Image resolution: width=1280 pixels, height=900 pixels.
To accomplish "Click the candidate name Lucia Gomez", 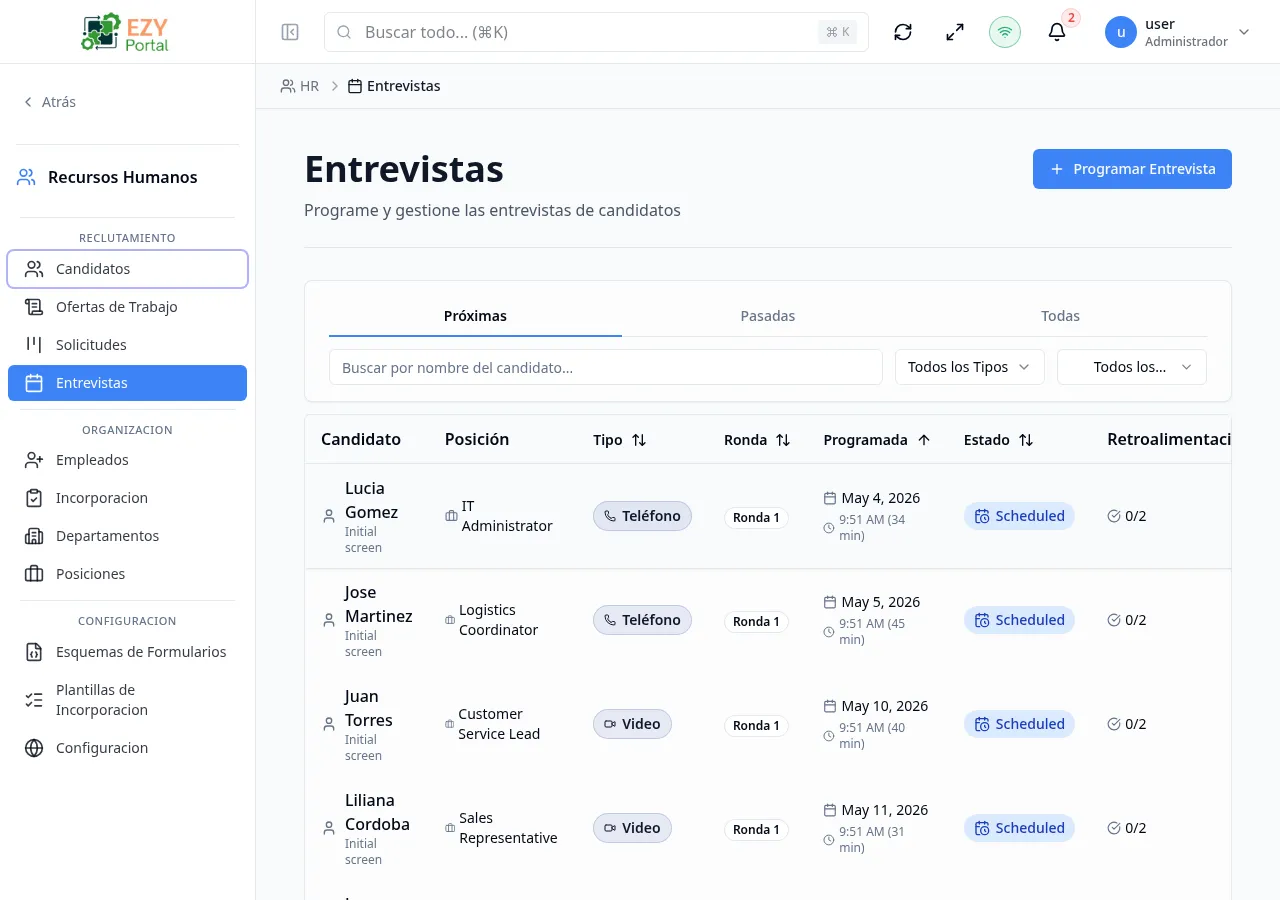I will 371,500.
